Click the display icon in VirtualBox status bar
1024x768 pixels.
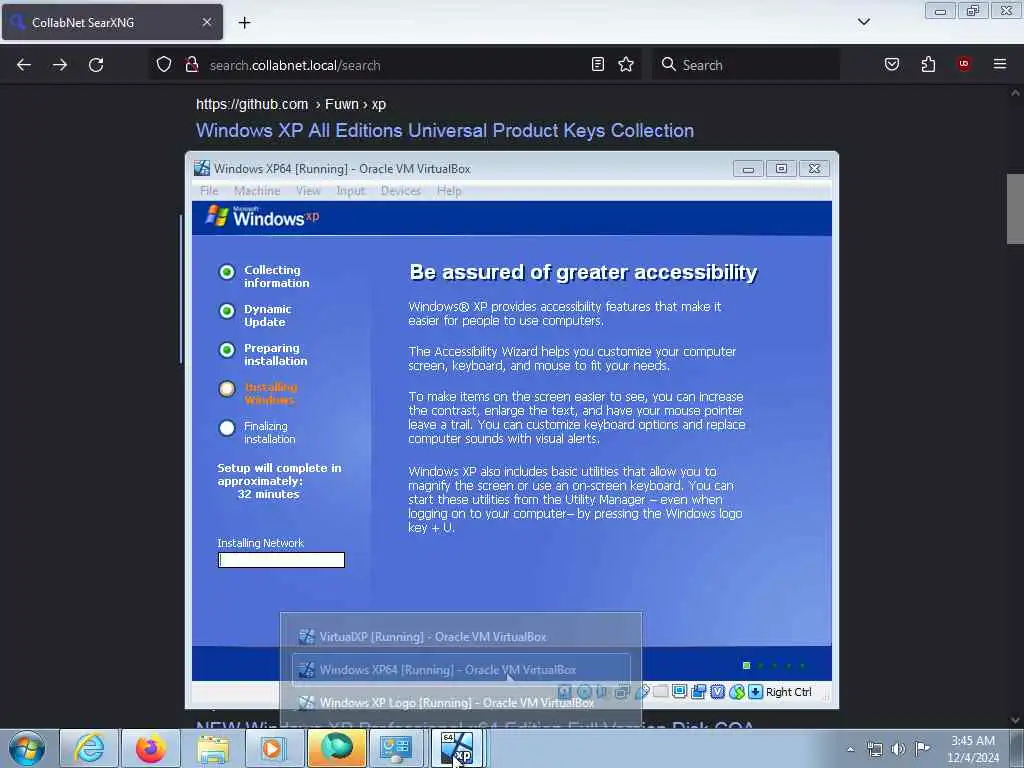click(679, 692)
